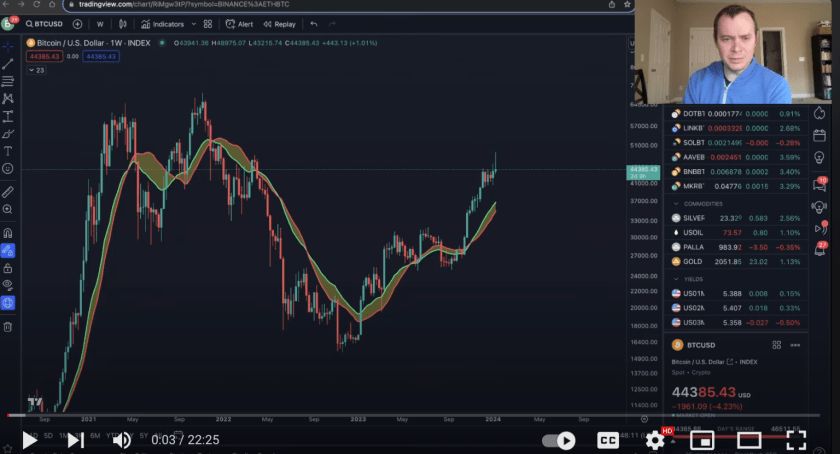Add symbol to compare plus icon
The width and height of the screenshot is (840, 454).
click(x=77, y=24)
